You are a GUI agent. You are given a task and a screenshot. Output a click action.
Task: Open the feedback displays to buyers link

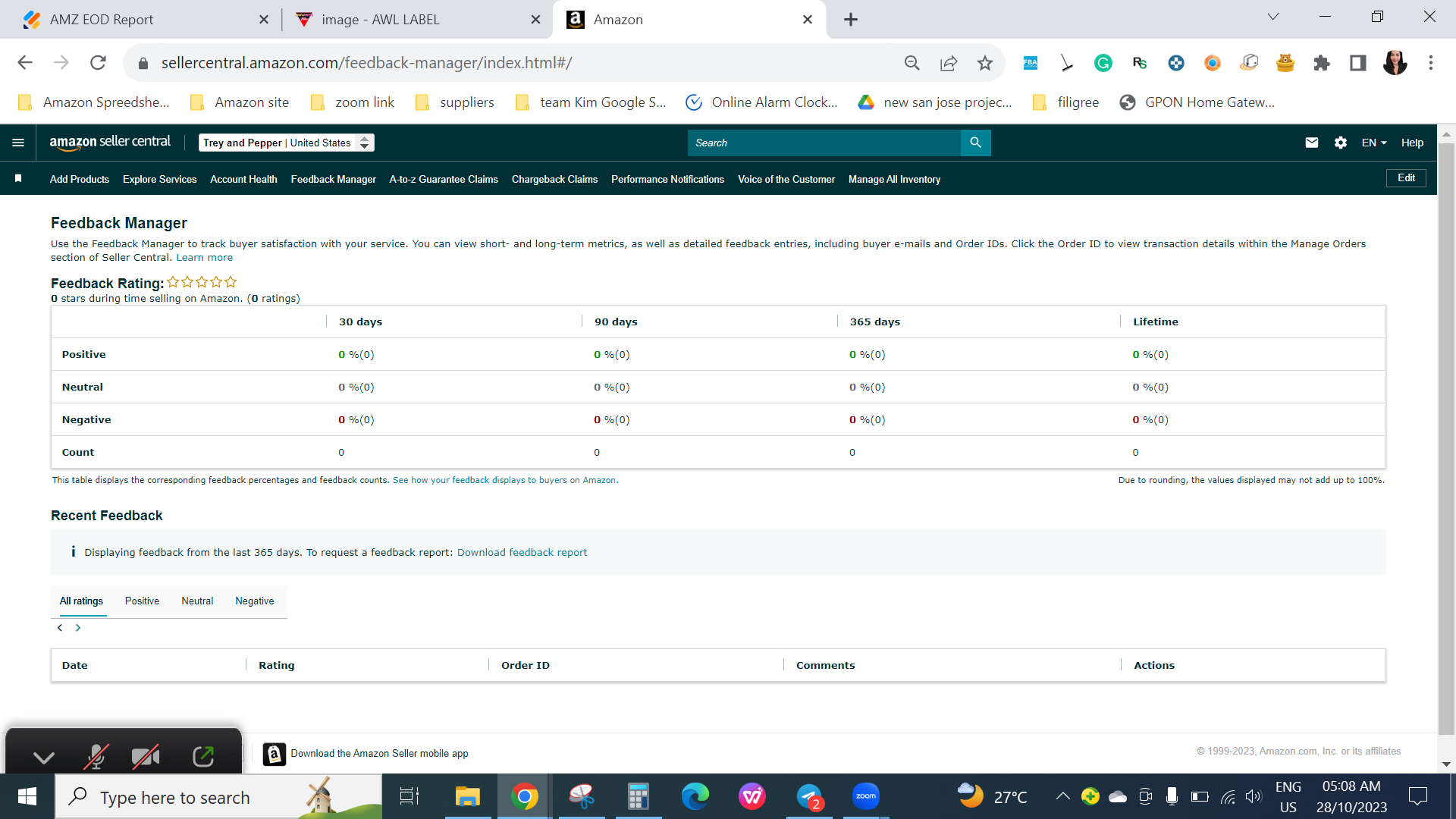pos(504,480)
